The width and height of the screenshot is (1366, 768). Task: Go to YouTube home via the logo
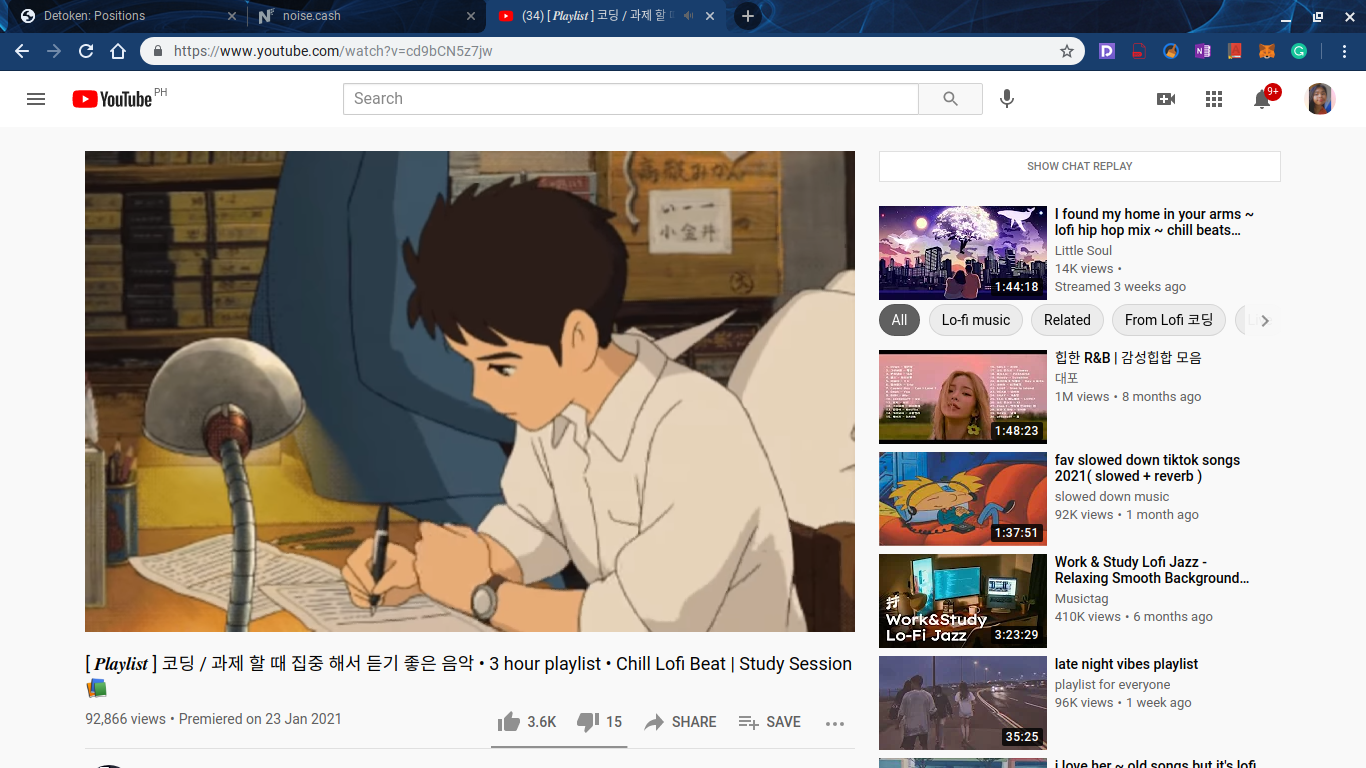click(112, 99)
